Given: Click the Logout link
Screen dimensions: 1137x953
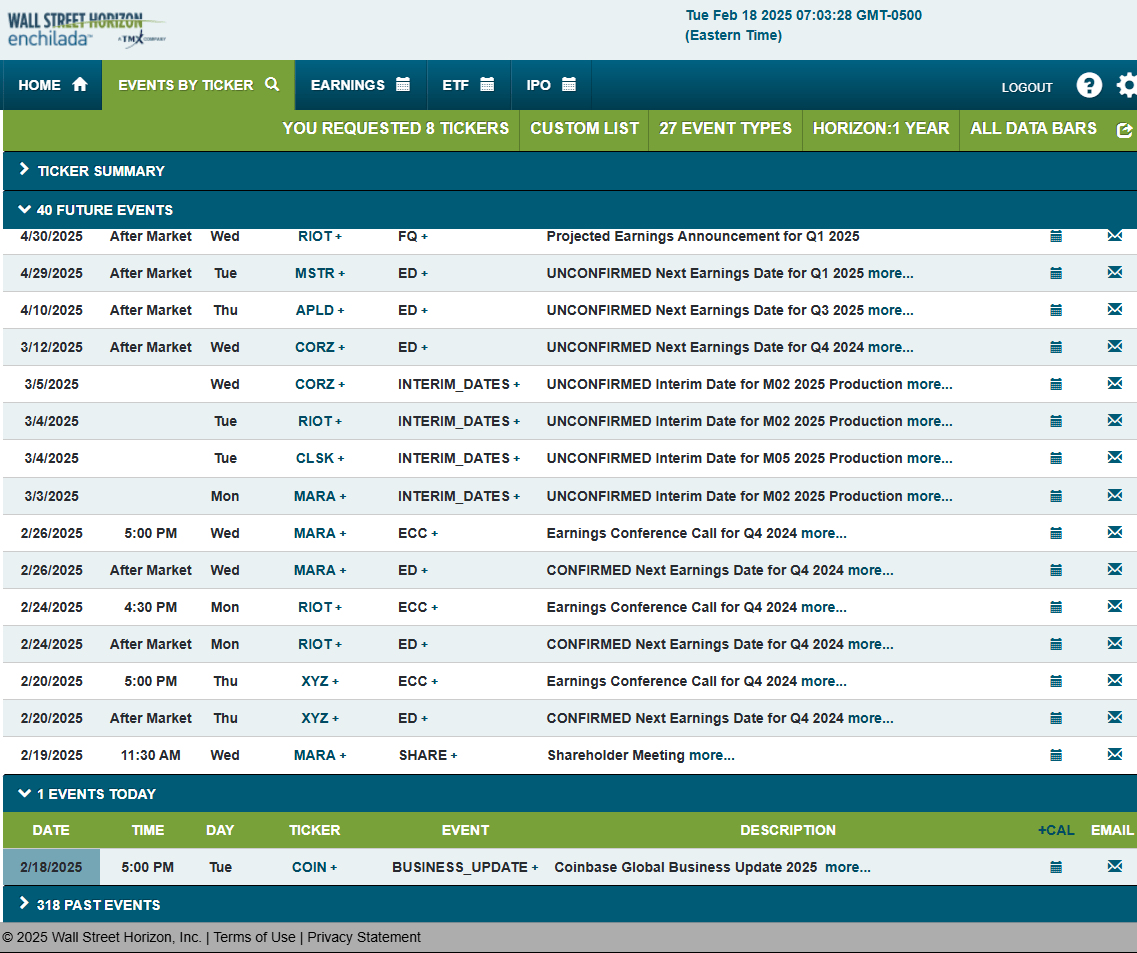Looking at the screenshot, I should (1027, 88).
